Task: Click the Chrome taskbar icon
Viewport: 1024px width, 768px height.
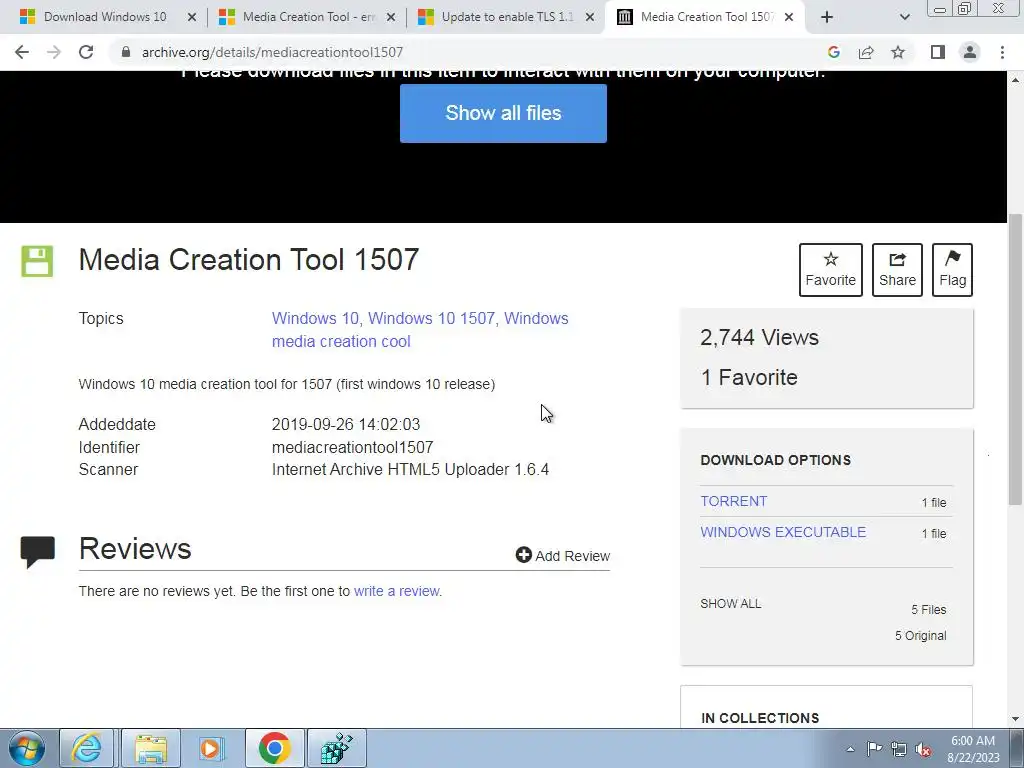Action: tap(274, 748)
